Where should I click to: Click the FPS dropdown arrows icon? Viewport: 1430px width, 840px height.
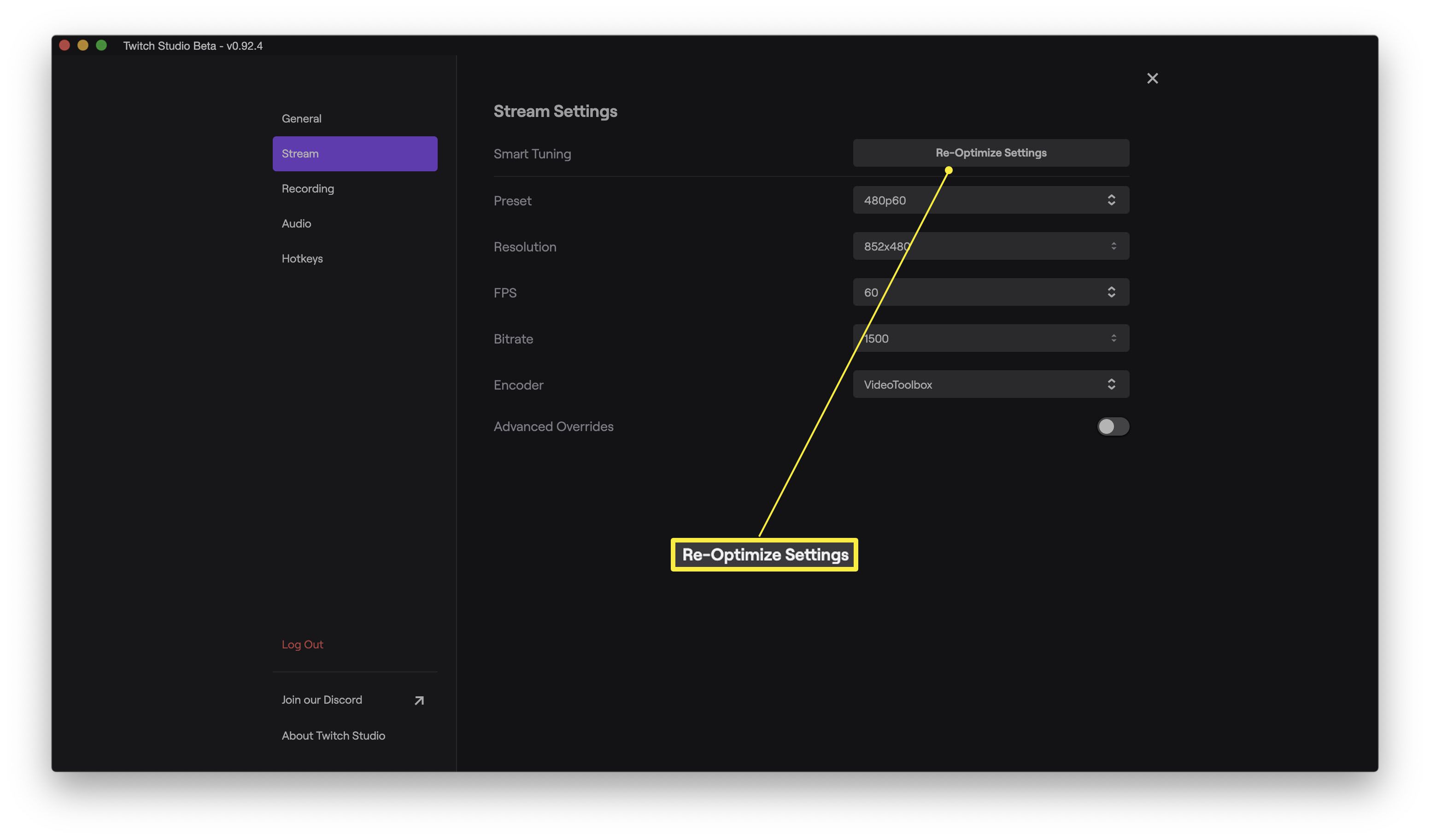tap(1111, 292)
